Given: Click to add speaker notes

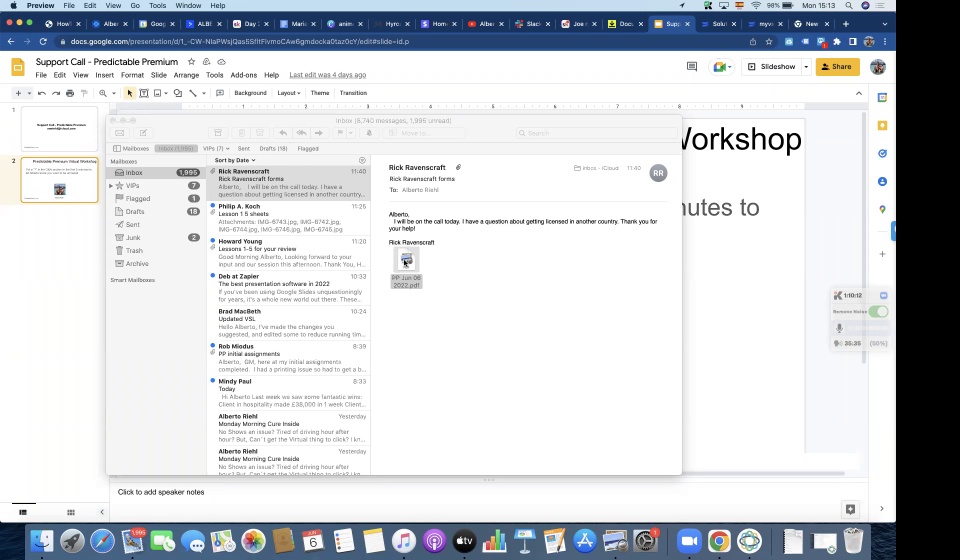Looking at the screenshot, I should pyautogui.click(x=161, y=492).
